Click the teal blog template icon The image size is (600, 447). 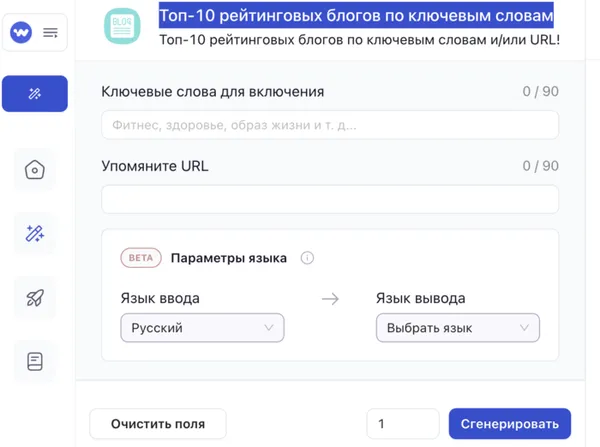tap(123, 29)
